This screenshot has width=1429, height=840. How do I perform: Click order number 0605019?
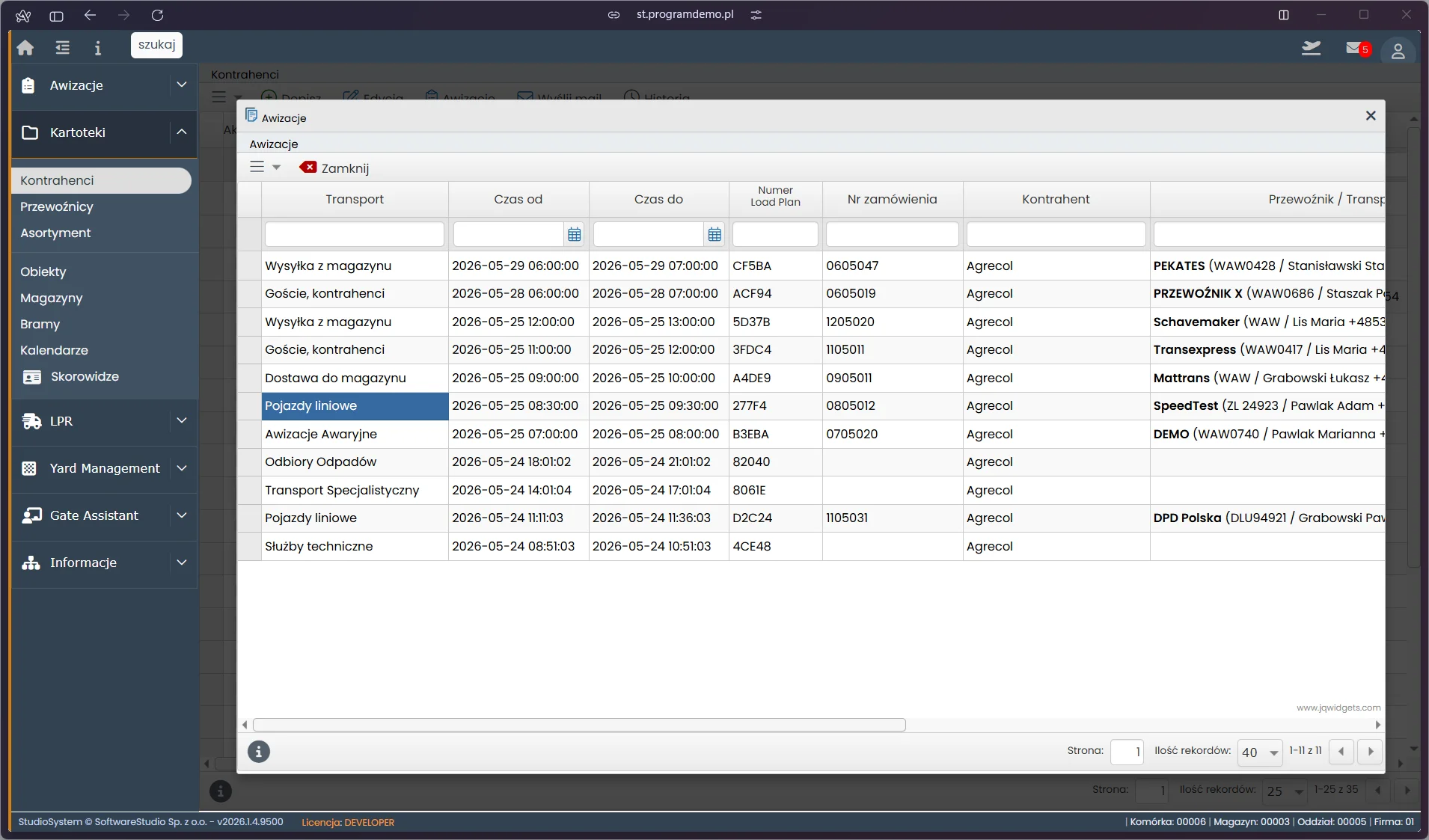[893, 293]
